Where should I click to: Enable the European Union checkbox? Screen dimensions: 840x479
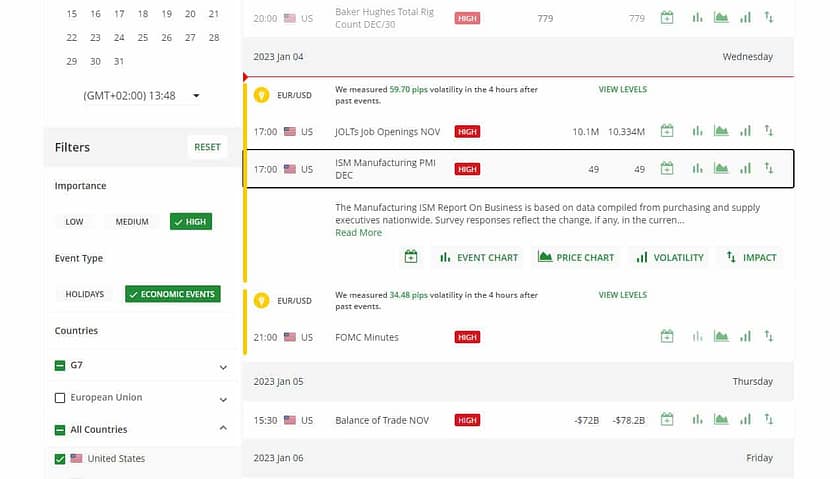coord(60,398)
